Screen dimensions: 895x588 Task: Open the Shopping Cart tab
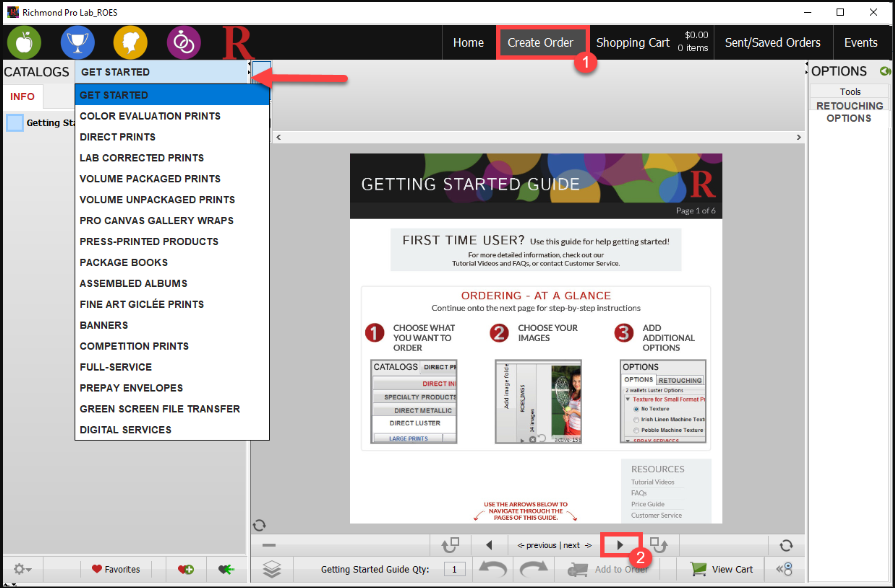(633, 43)
